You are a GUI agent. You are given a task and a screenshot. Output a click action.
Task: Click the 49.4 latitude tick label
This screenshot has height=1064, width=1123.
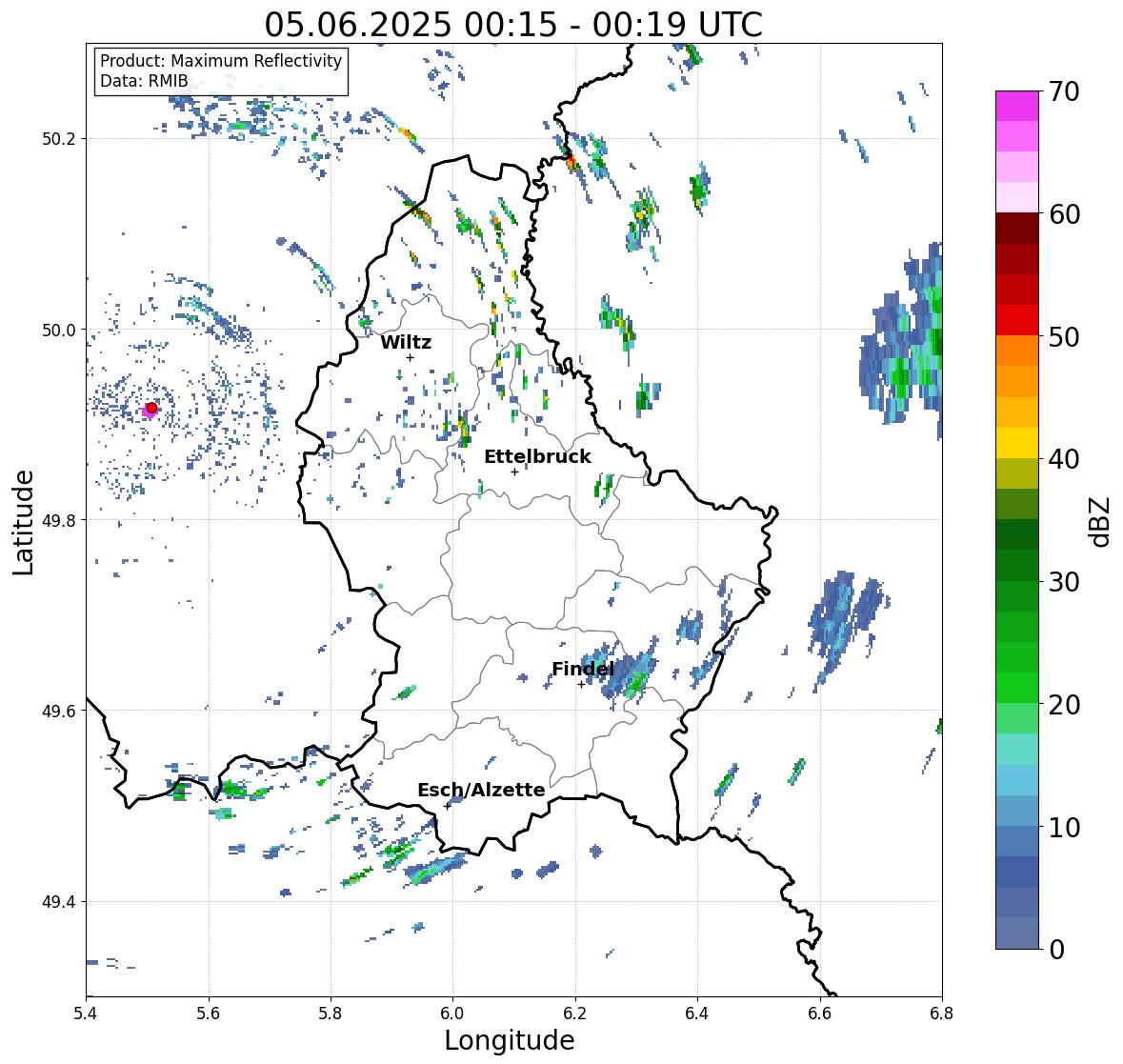[58, 902]
